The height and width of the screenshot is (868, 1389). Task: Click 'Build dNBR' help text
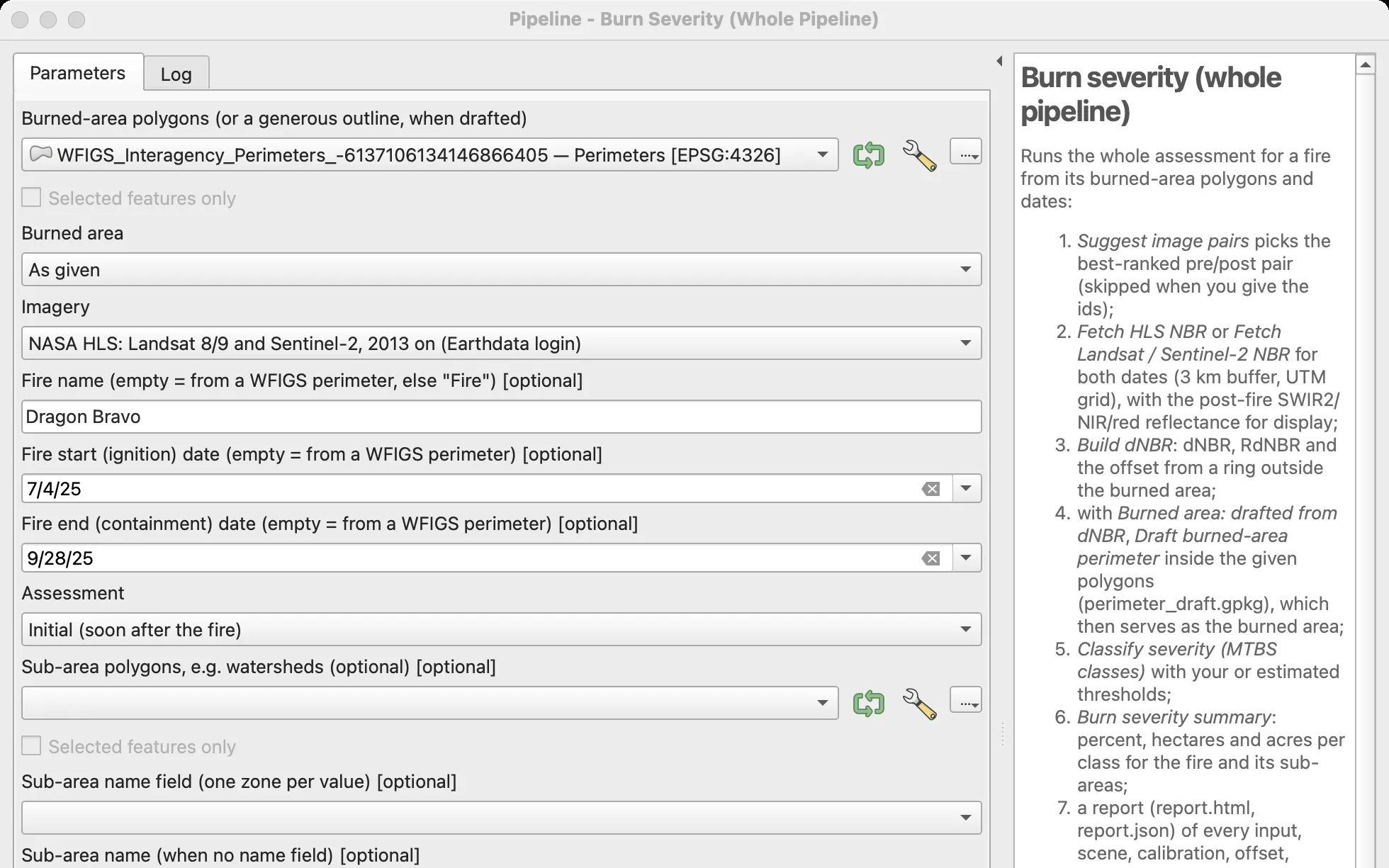point(1125,445)
